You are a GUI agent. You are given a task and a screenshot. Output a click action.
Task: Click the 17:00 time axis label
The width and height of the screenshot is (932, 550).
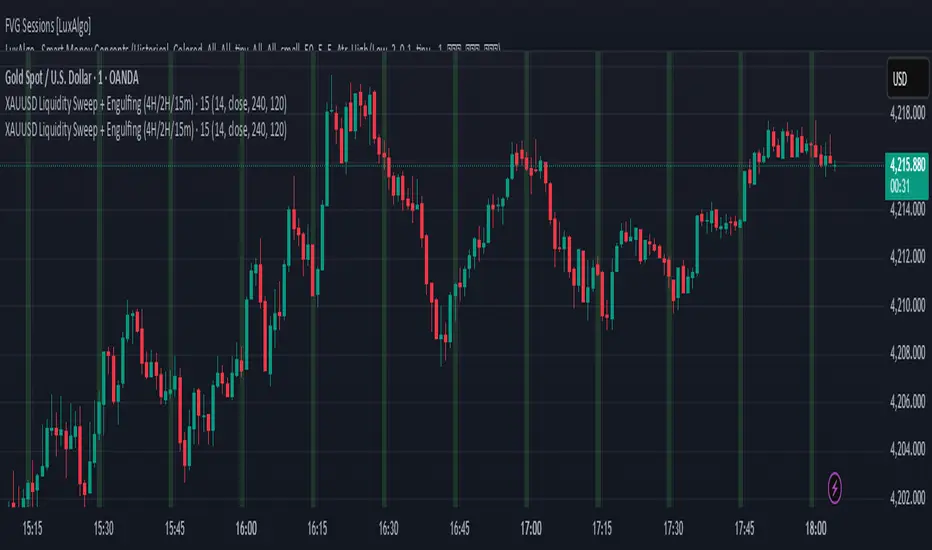coord(531,527)
